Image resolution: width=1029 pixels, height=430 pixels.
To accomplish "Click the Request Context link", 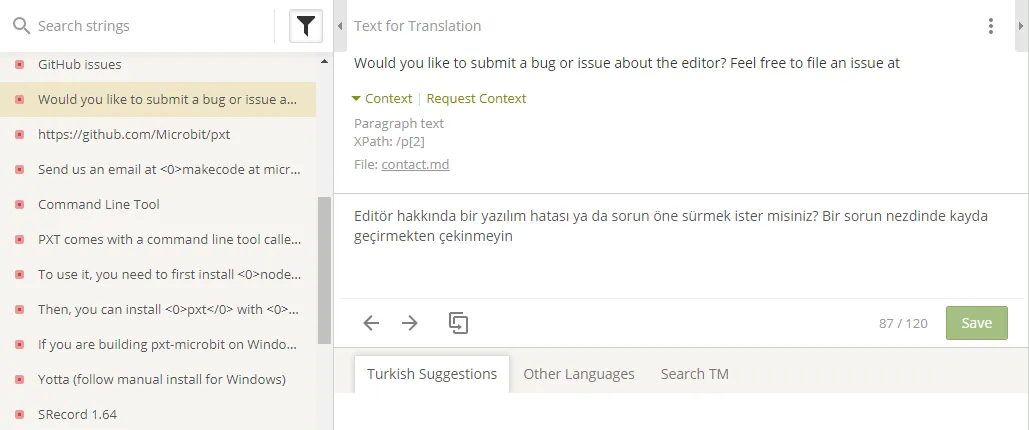I will click(x=476, y=98).
